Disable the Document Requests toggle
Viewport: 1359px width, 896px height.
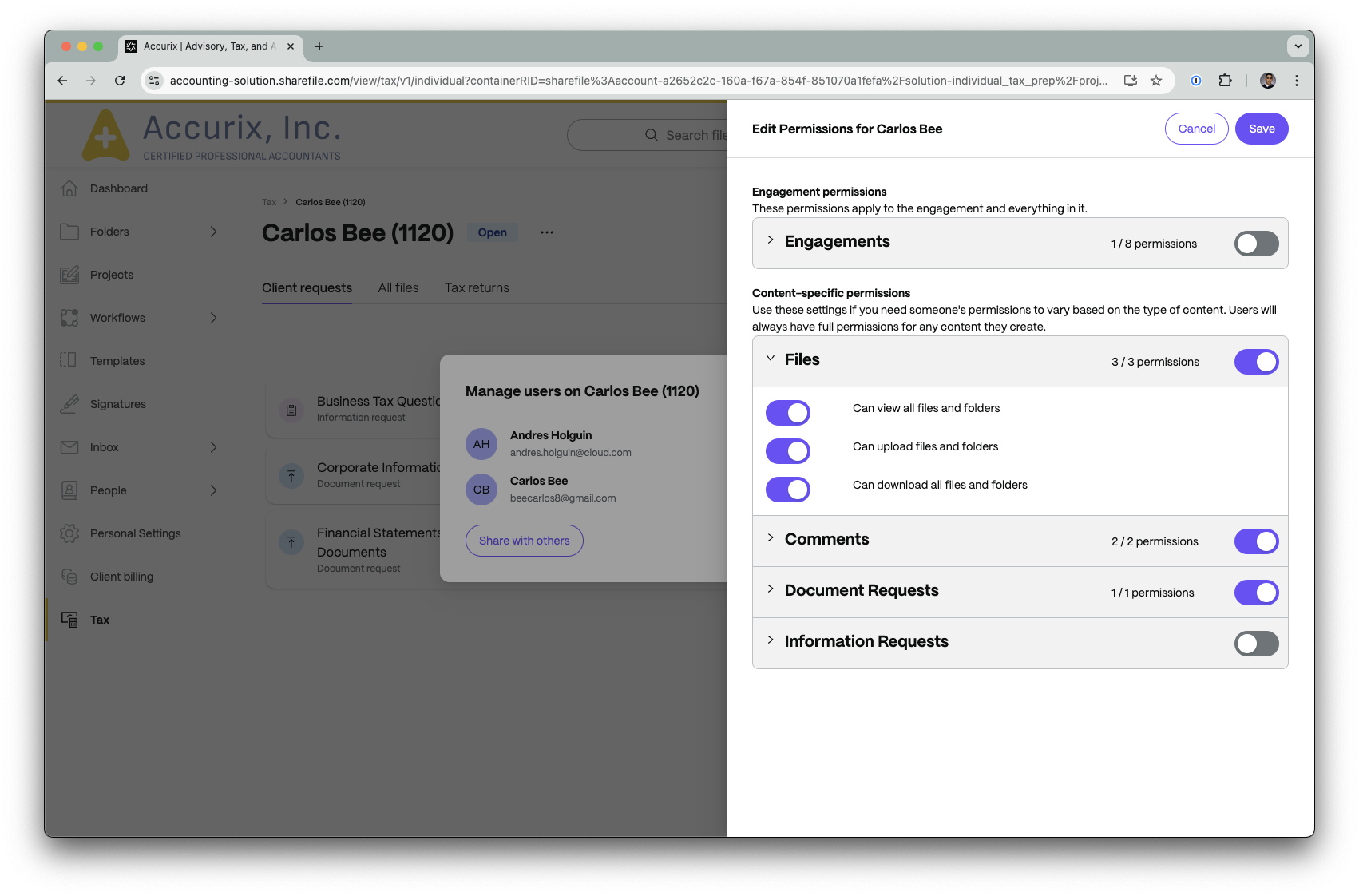1257,593
